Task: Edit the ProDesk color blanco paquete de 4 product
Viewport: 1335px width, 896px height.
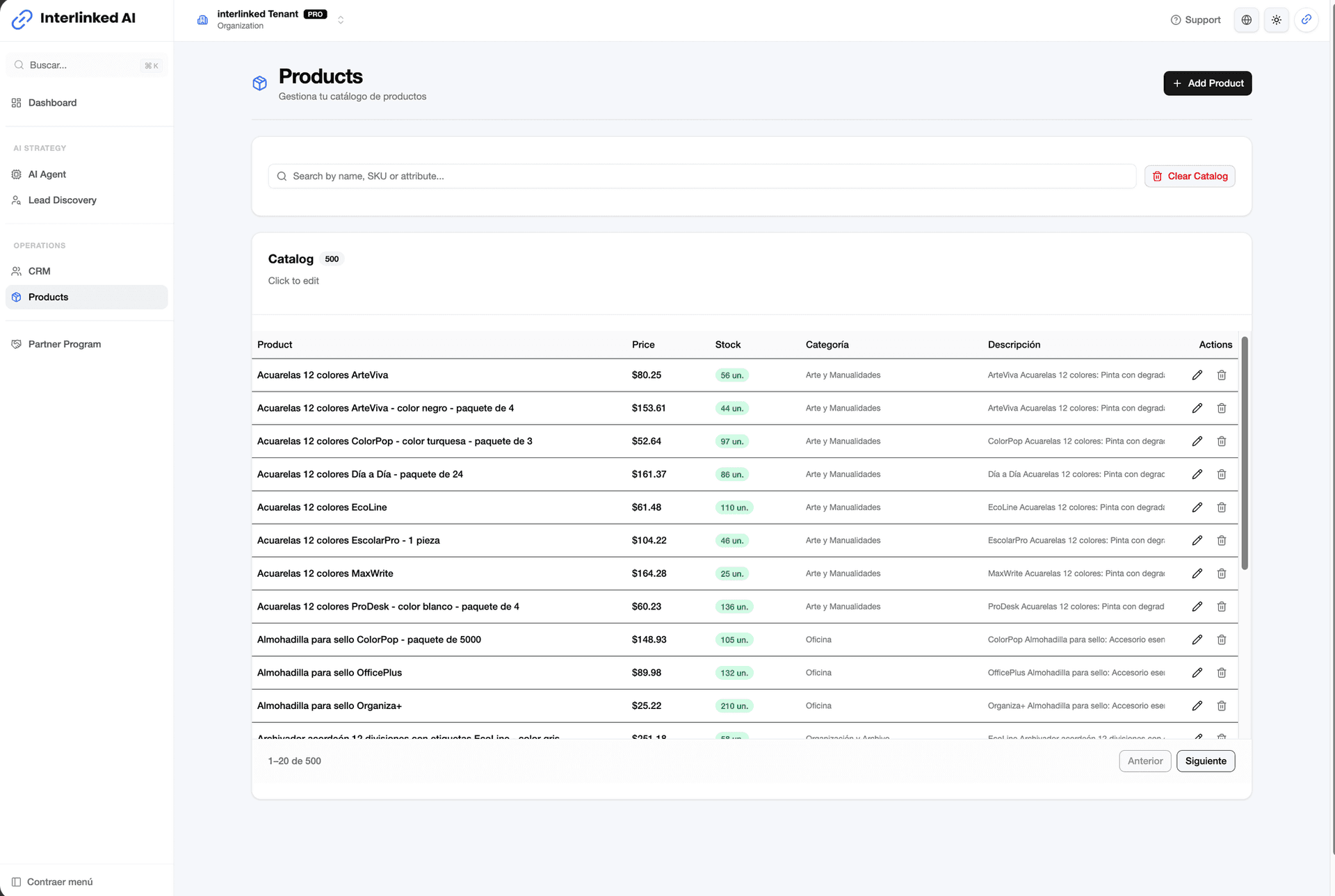Action: (x=1197, y=606)
